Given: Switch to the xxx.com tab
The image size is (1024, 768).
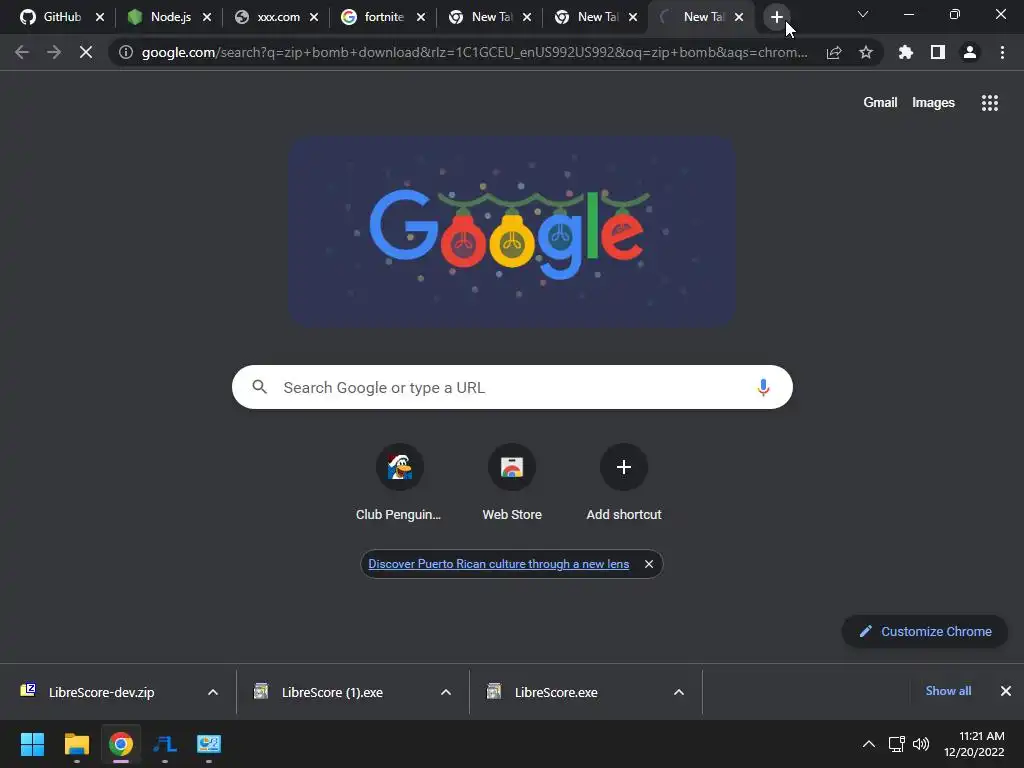Looking at the screenshot, I should pos(268,17).
